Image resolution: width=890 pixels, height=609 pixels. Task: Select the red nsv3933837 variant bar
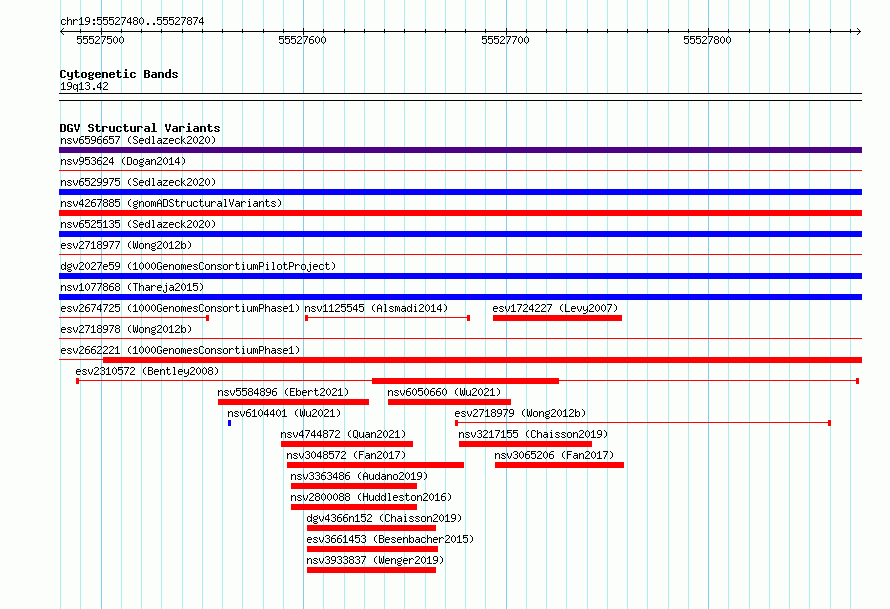[x=371, y=570]
